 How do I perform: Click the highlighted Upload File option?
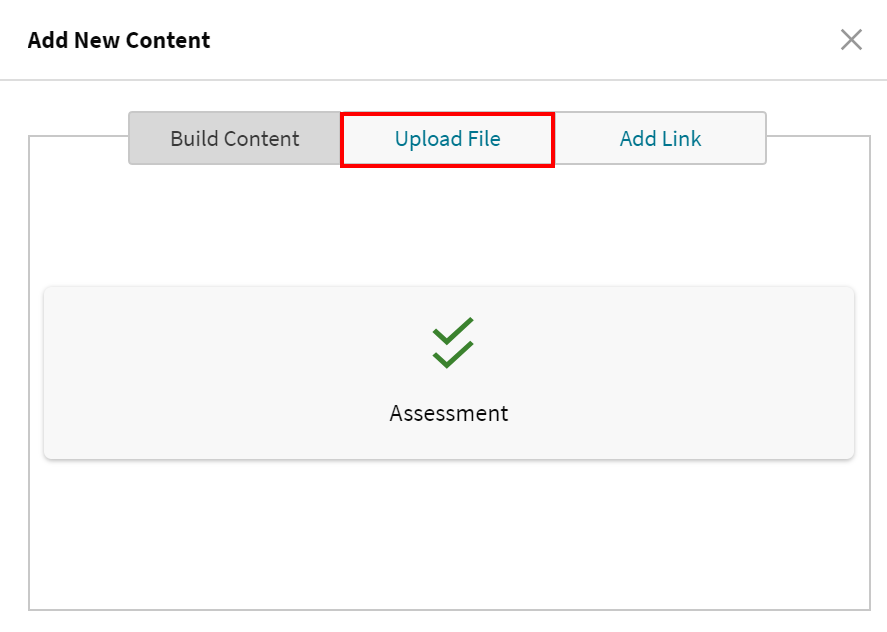447,139
